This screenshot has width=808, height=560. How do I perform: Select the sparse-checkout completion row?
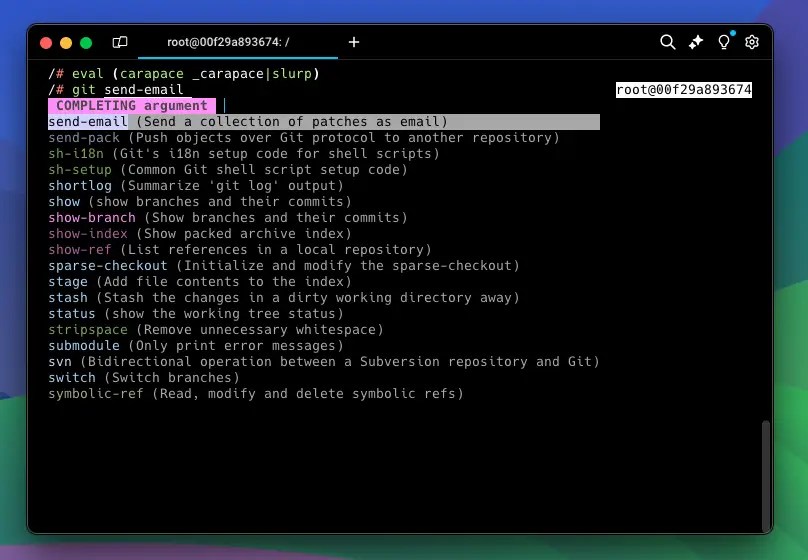pos(284,265)
